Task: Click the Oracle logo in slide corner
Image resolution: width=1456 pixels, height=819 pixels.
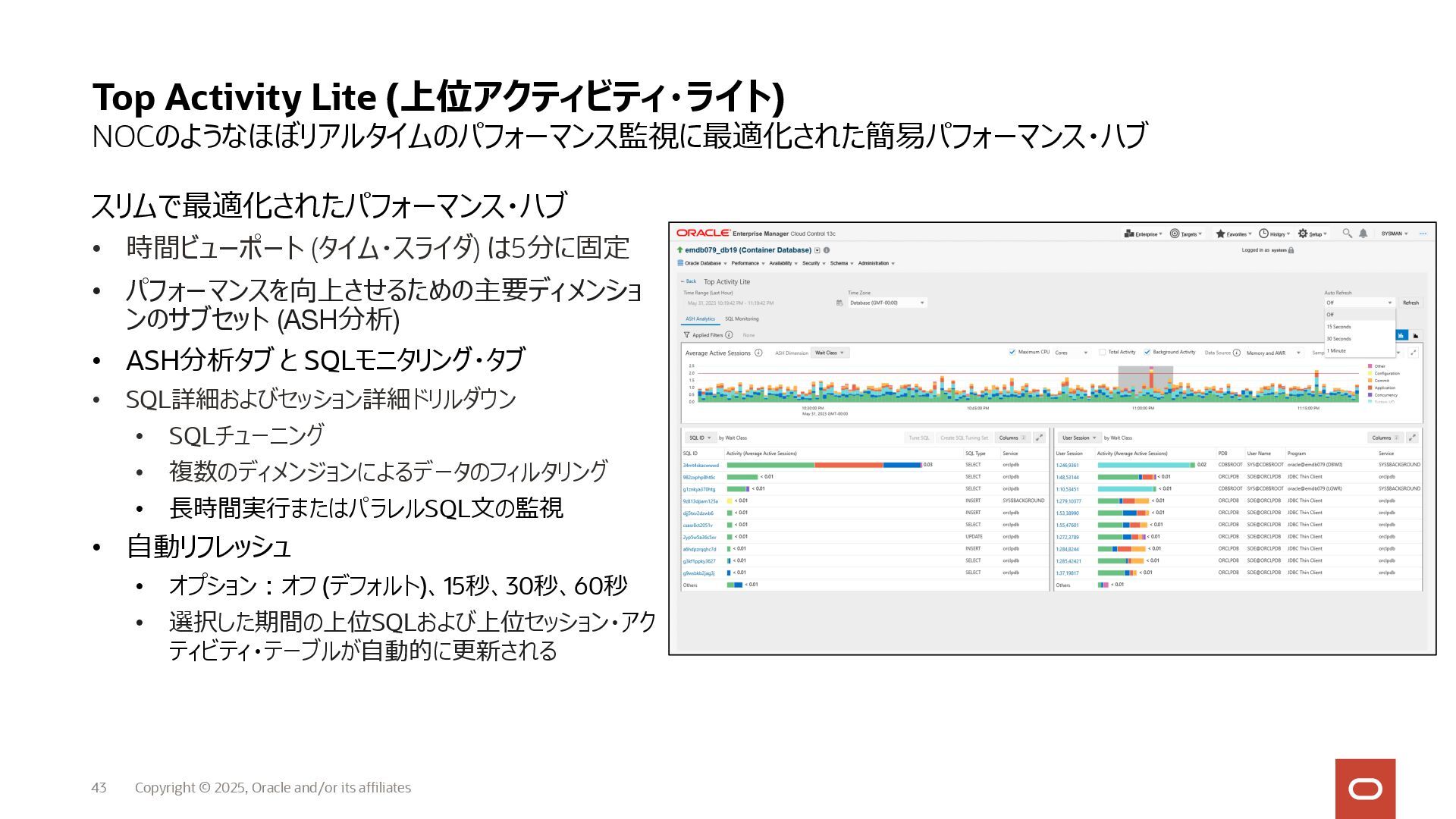Action: (1365, 789)
